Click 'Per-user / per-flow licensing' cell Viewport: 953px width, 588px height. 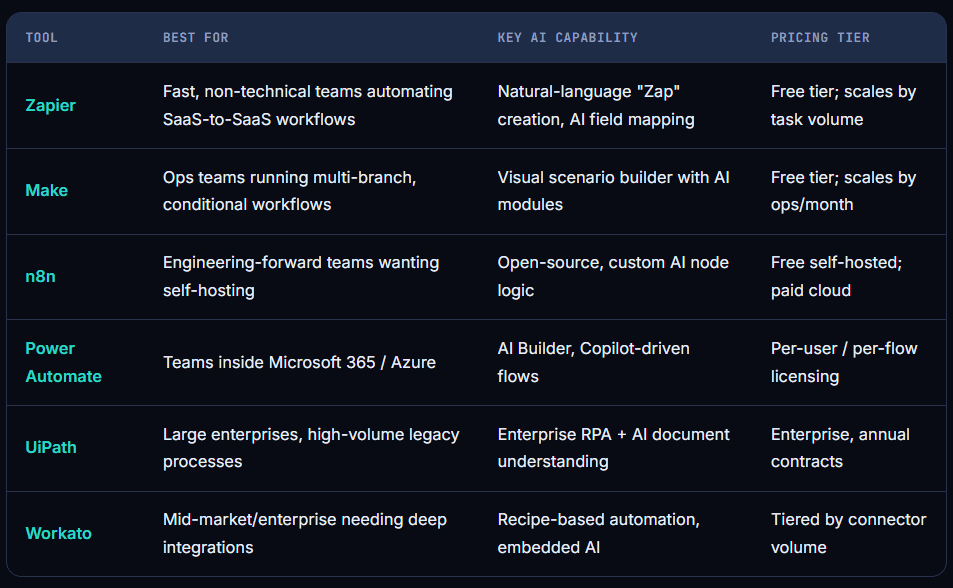844,362
